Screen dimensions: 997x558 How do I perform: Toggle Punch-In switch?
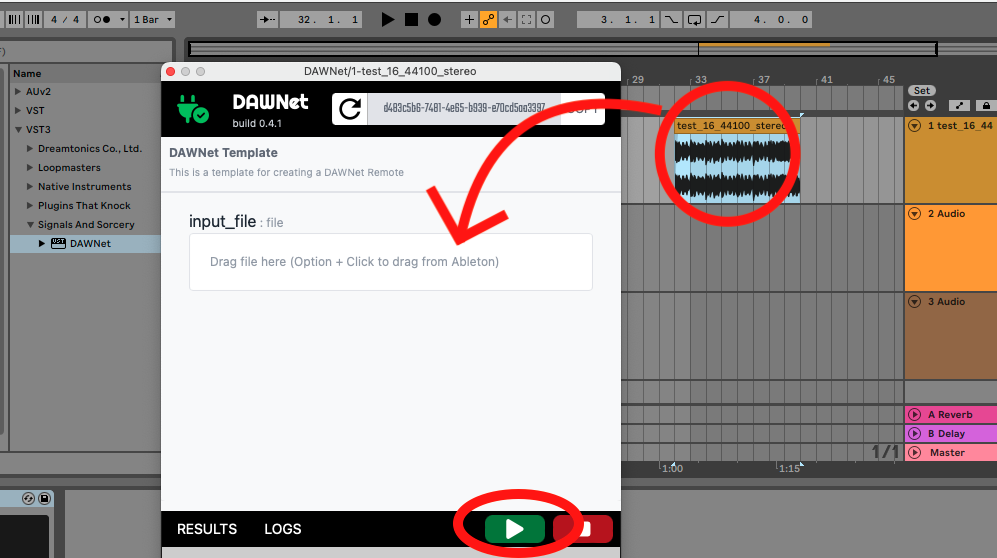(x=671, y=20)
